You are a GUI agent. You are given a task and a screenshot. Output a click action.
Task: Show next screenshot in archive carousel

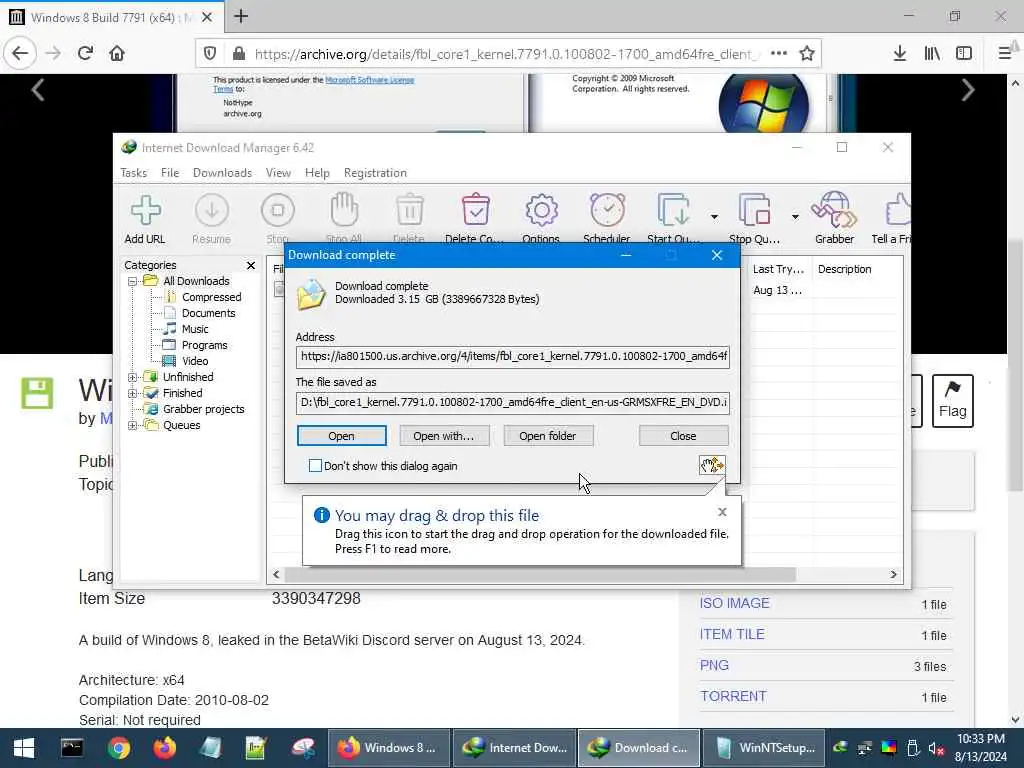[968, 90]
